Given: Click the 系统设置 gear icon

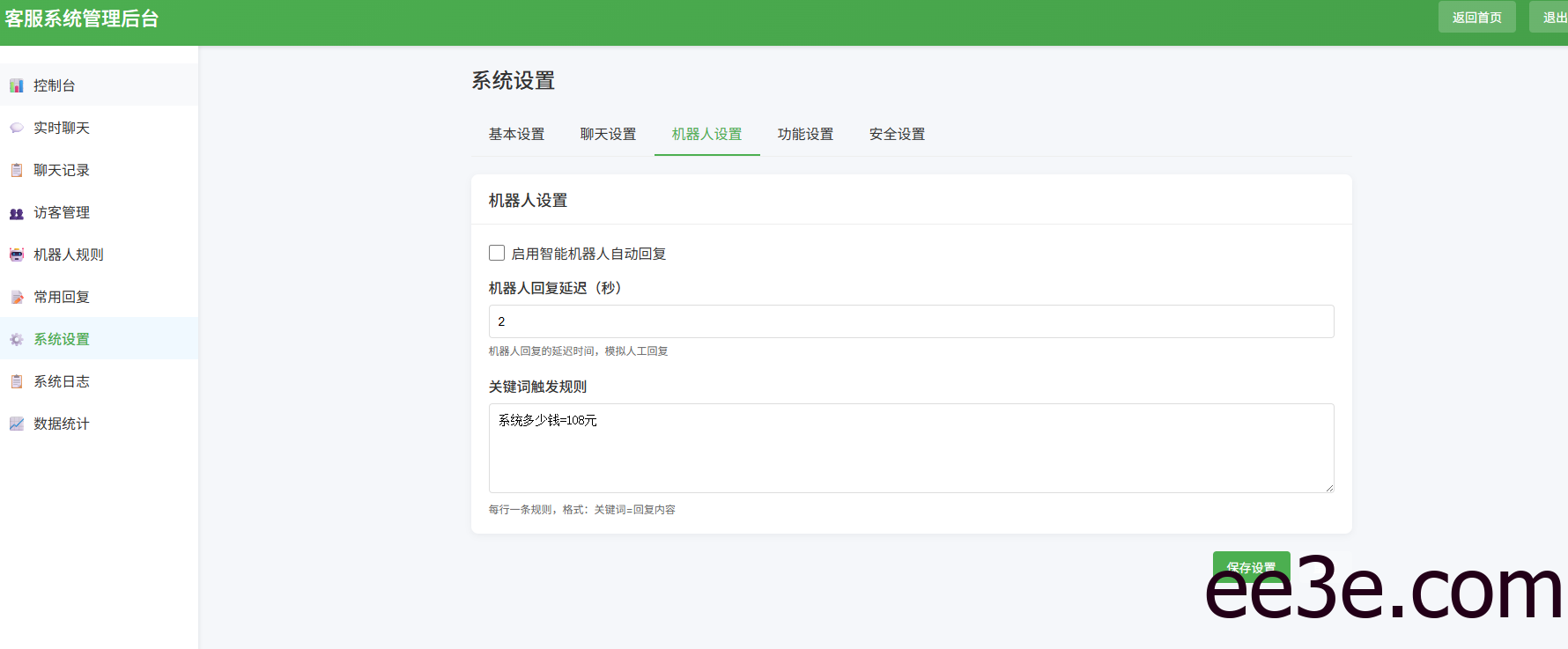Looking at the screenshot, I should (17, 340).
